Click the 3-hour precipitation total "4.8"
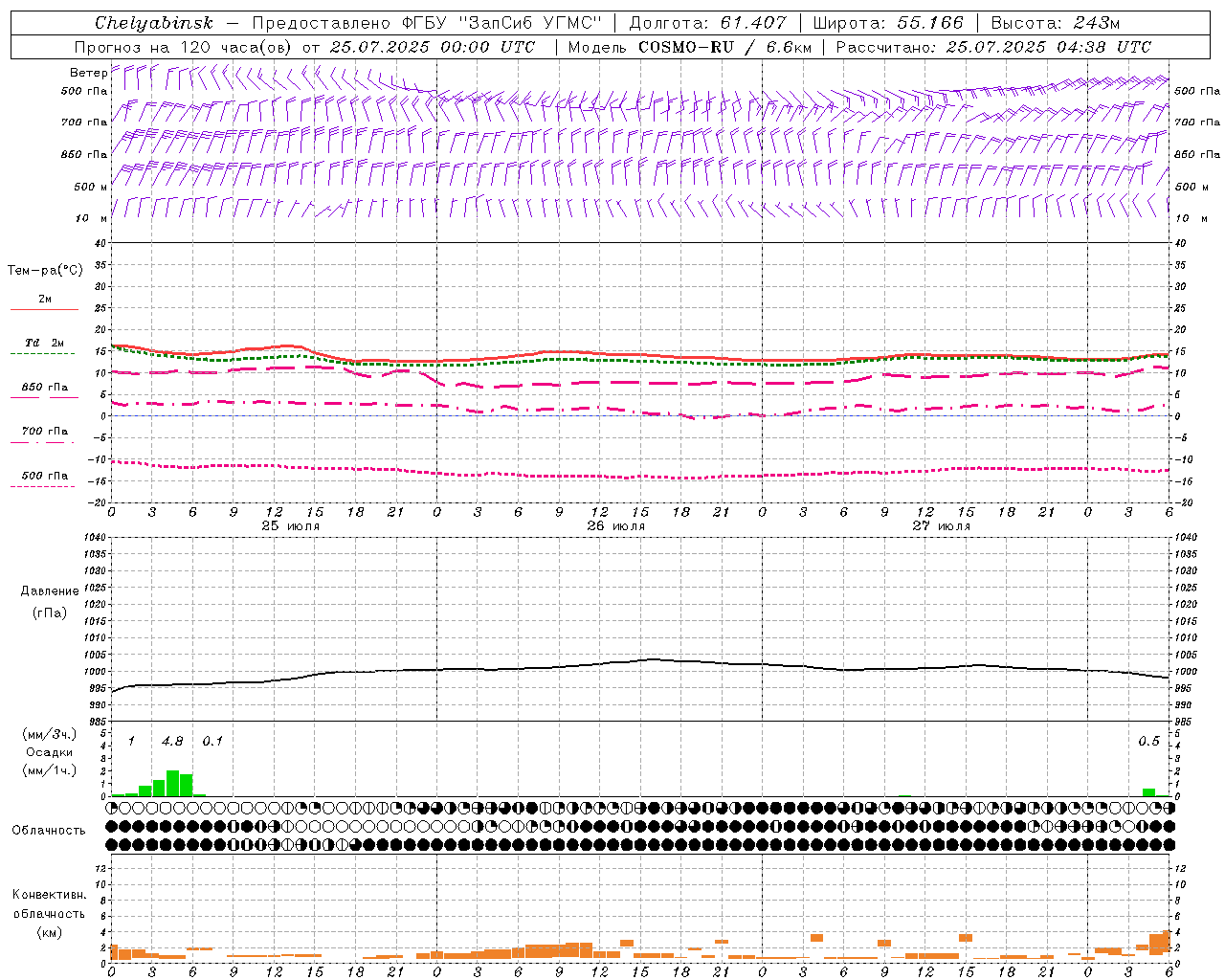Image resolution: width=1225 pixels, height=980 pixels. click(x=172, y=741)
